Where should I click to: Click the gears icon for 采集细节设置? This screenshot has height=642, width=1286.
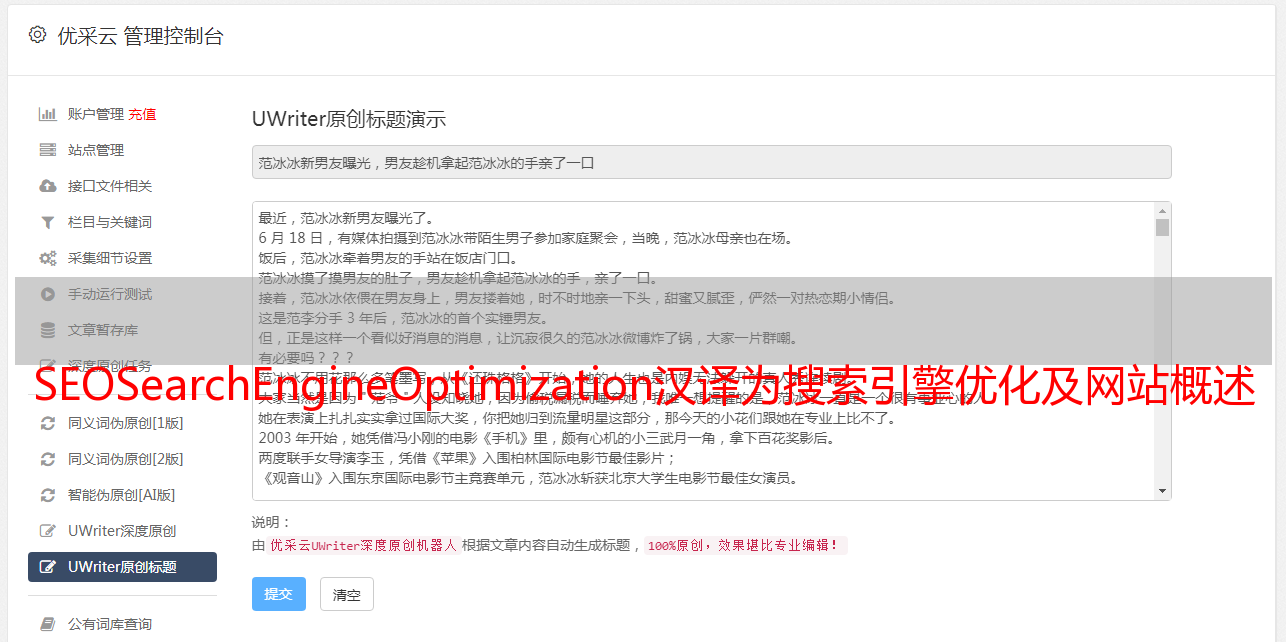(x=47, y=258)
